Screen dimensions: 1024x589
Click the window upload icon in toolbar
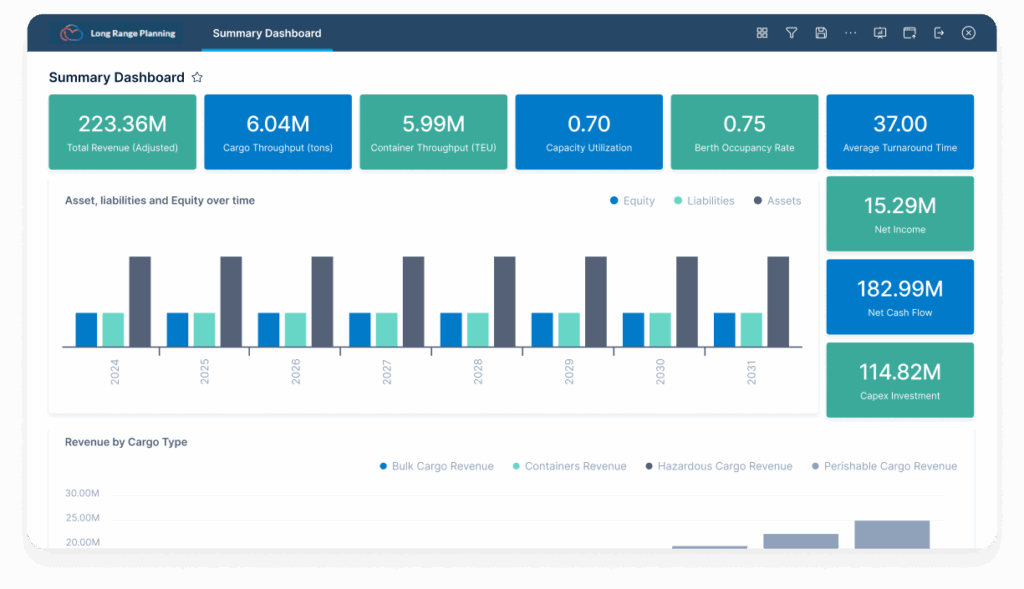(x=909, y=33)
